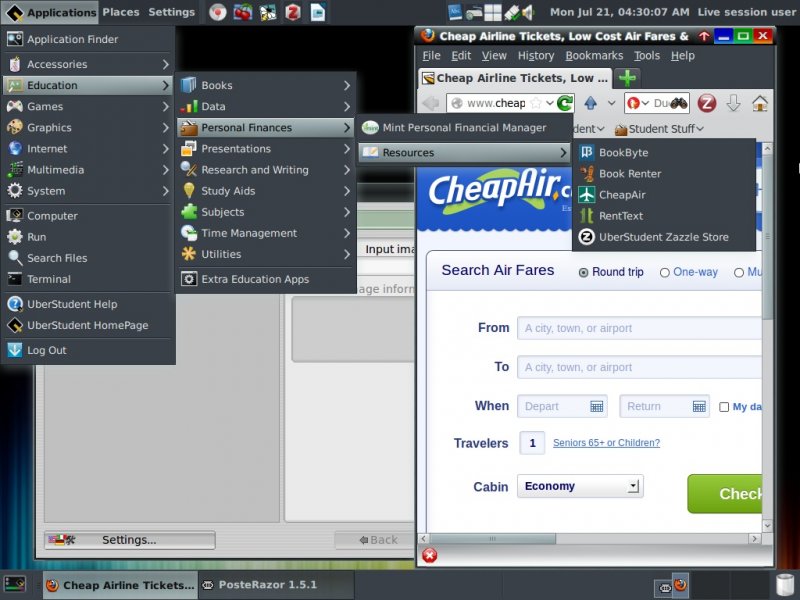Expand the Presentations submenu

pyautogui.click(x=266, y=148)
